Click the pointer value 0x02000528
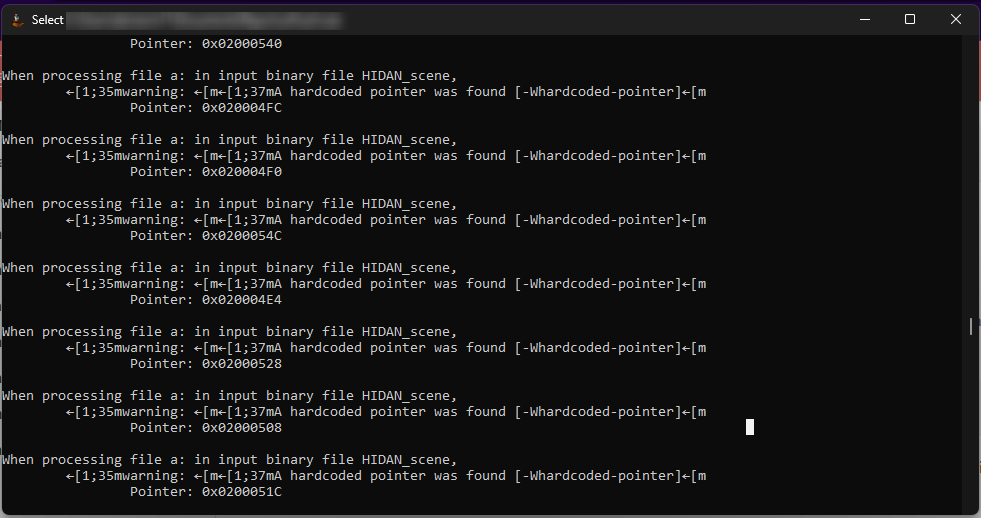This screenshot has width=981, height=518. pyautogui.click(x=242, y=364)
